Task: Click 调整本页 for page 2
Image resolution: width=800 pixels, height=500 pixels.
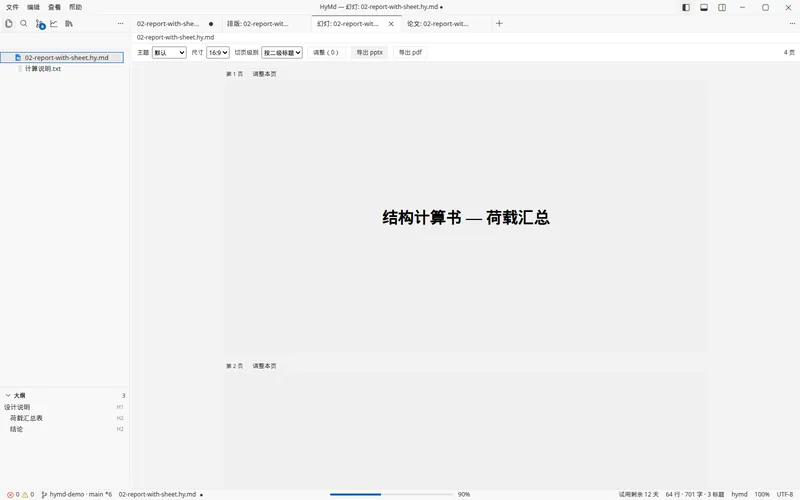Action: click(x=264, y=366)
